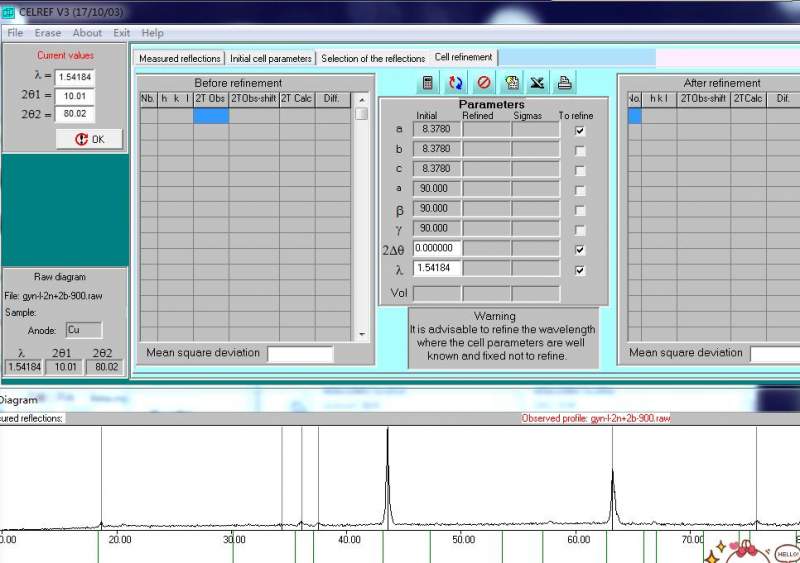Open the File menu

pos(15,33)
